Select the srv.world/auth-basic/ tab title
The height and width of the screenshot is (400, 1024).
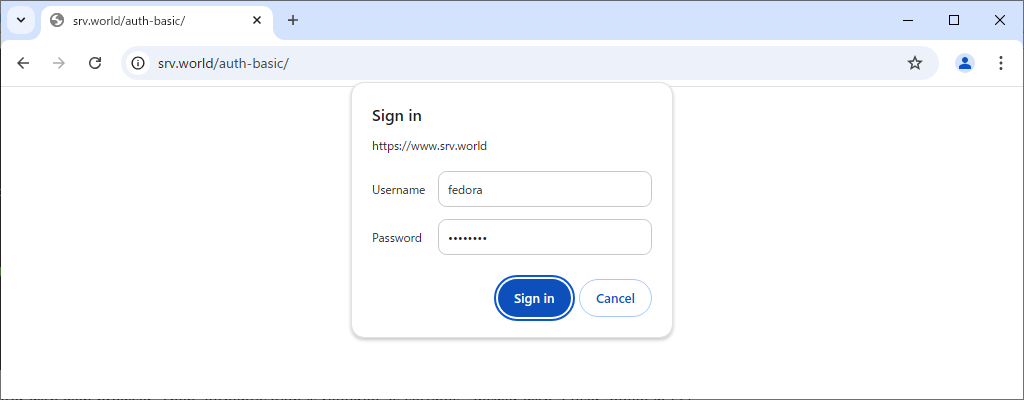pos(129,20)
